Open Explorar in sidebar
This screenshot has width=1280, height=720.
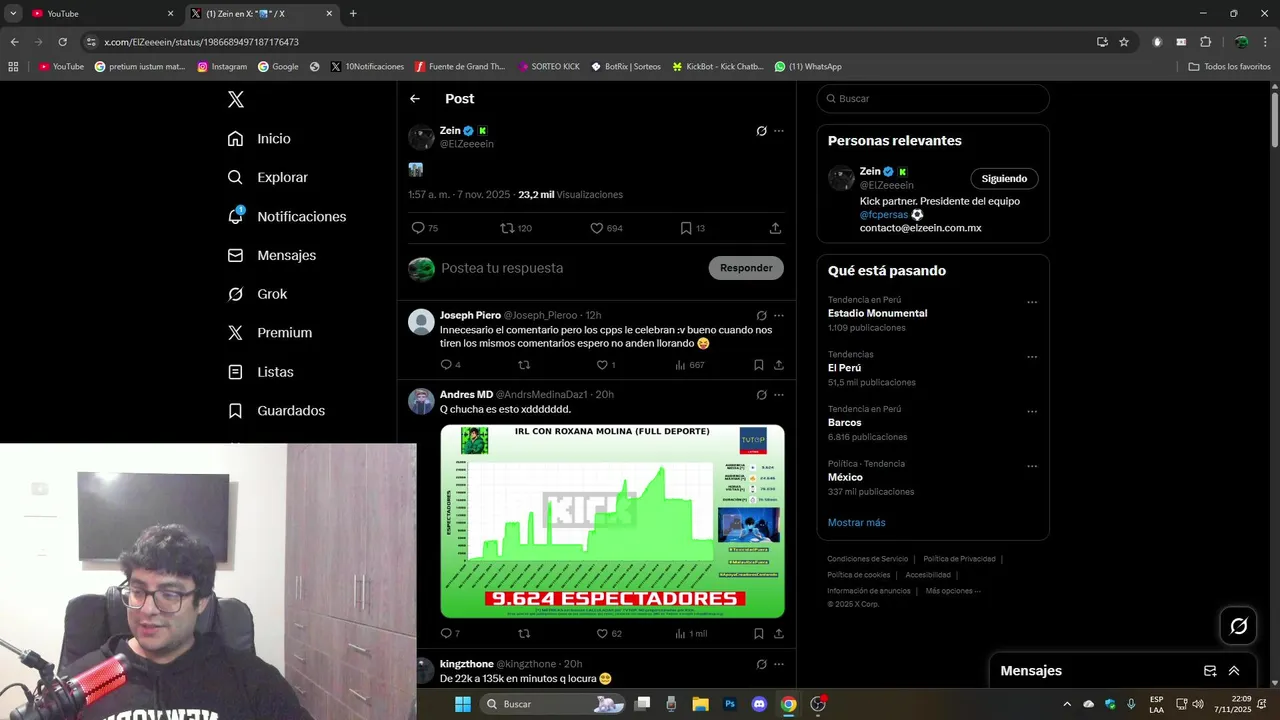(x=268, y=177)
